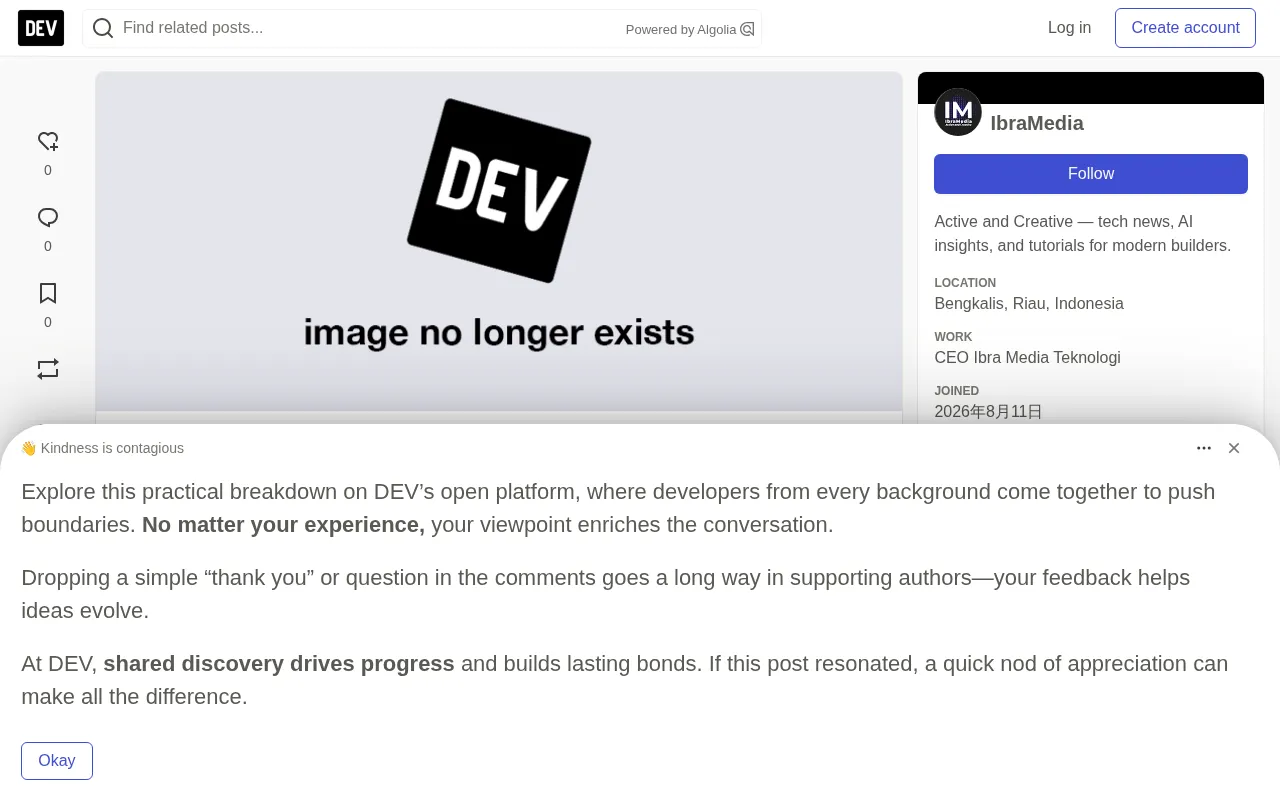Open the IbraMedia avatar image
Image resolution: width=1280 pixels, height=800 pixels.
(958, 112)
